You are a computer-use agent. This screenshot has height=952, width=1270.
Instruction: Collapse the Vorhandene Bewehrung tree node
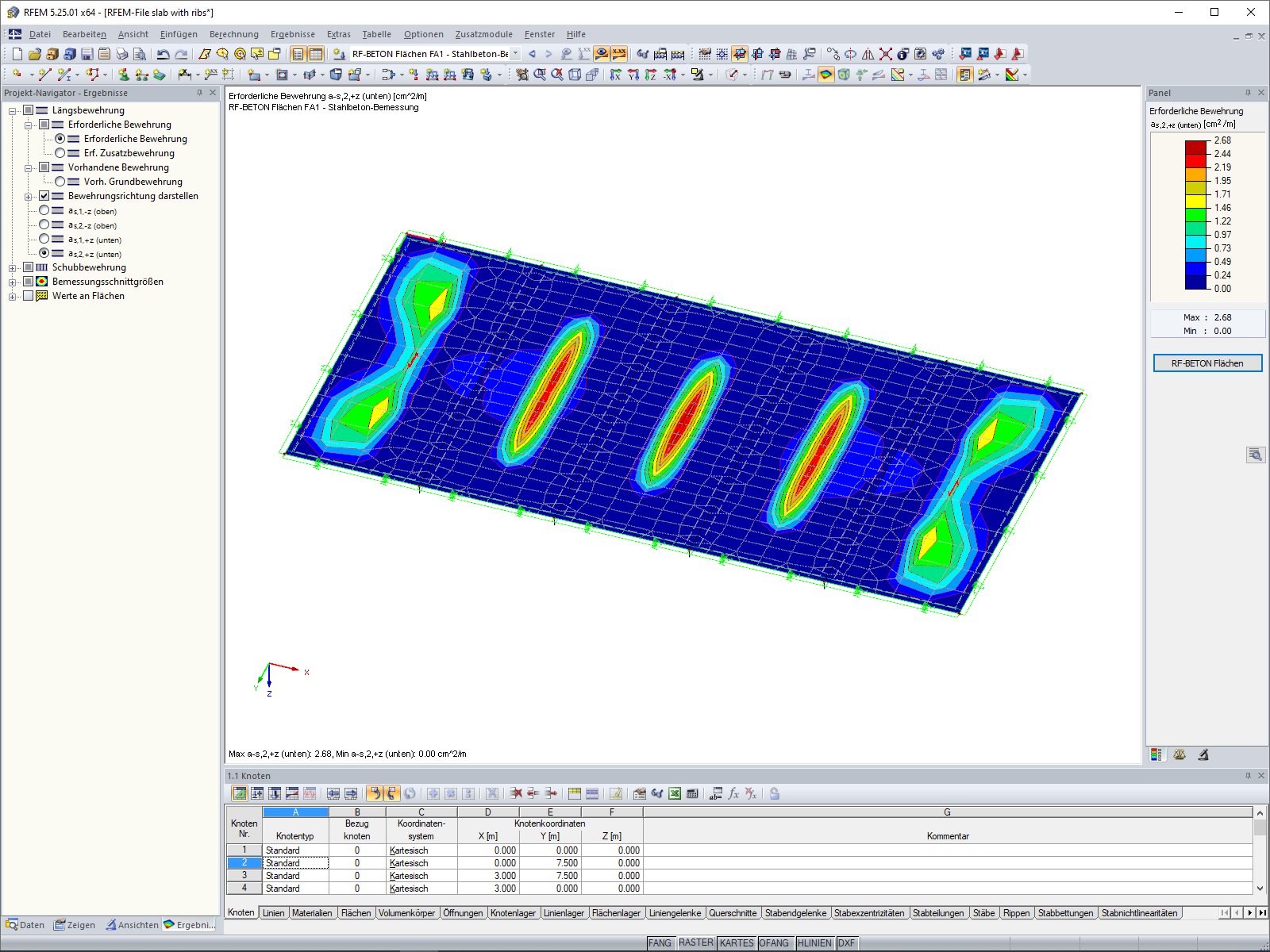pyautogui.click(x=29, y=168)
